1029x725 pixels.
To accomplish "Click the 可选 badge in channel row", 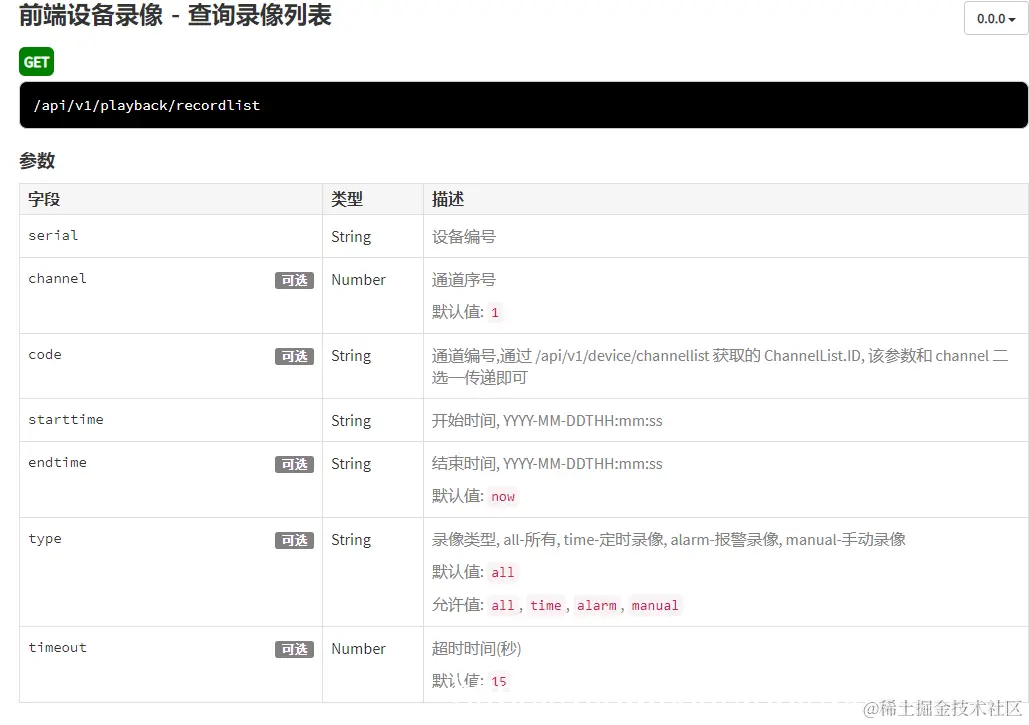I will coord(294,280).
